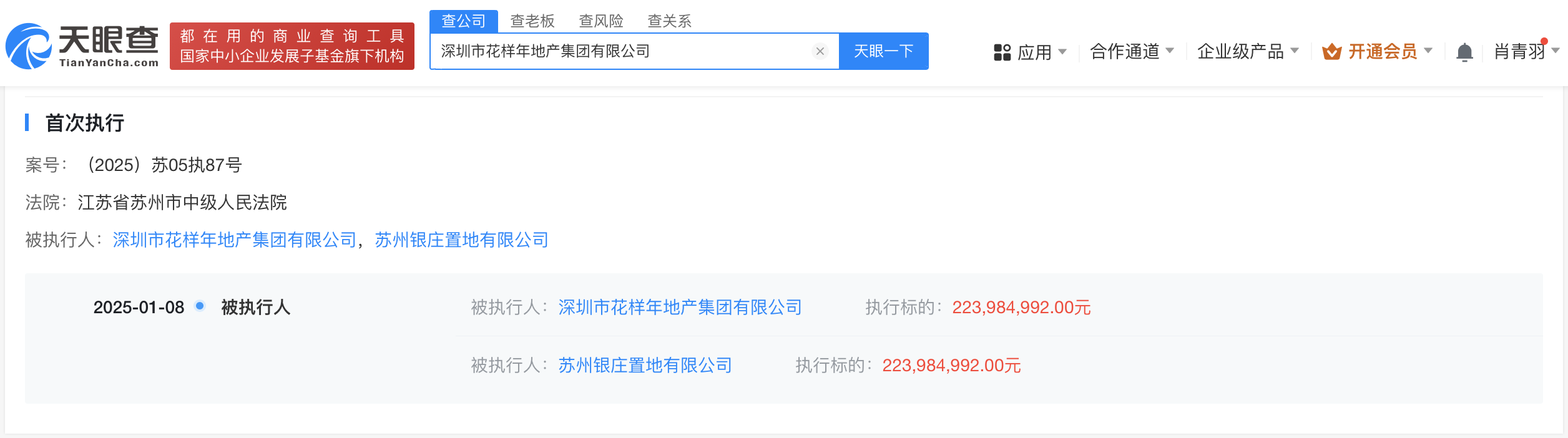
Task: Open 苏州银庄置地有限公司 link in timeline row
Action: (x=645, y=366)
